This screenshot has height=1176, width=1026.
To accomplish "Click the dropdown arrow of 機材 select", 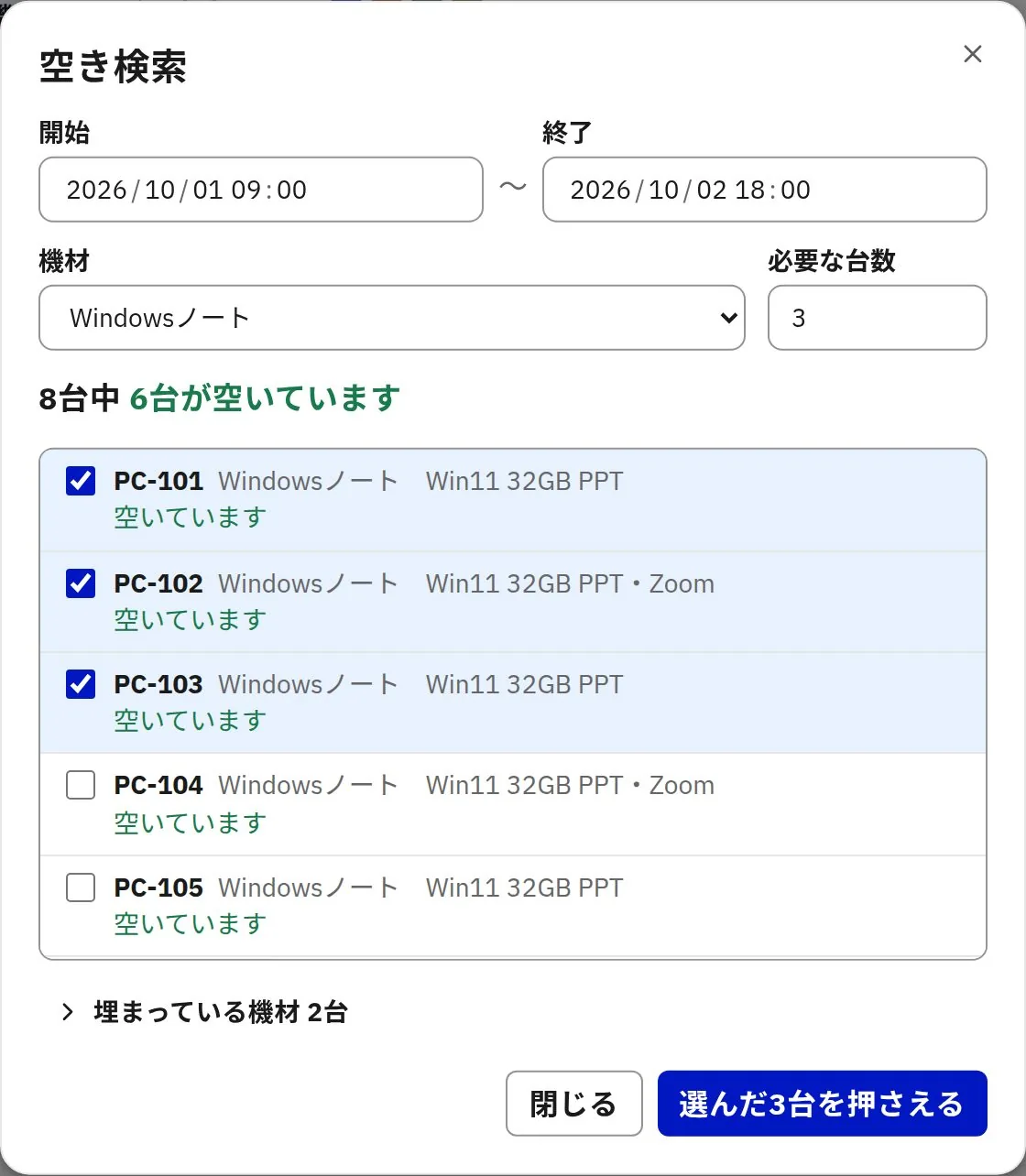I will pyautogui.click(x=729, y=318).
